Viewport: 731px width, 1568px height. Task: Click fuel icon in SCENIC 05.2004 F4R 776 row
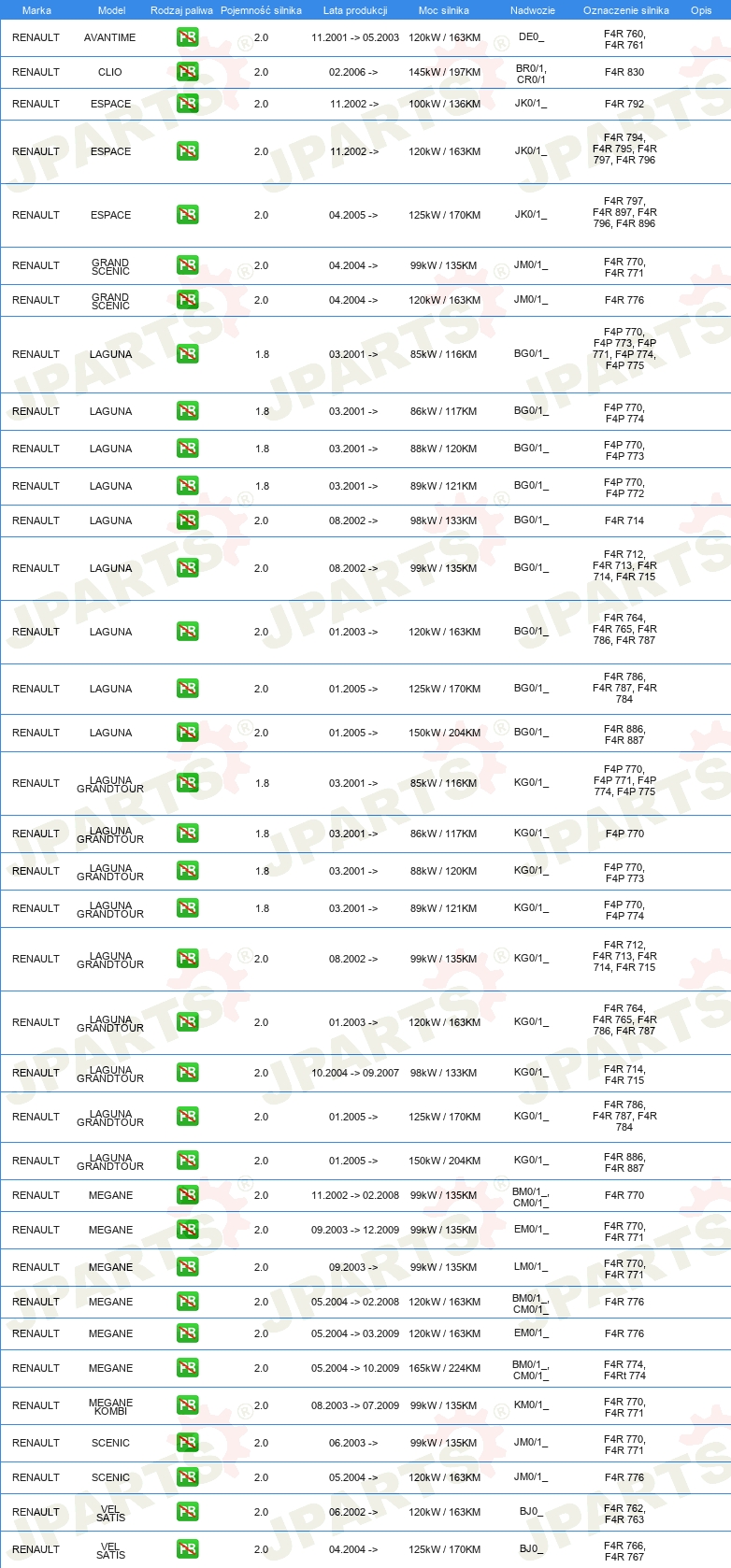click(187, 1477)
